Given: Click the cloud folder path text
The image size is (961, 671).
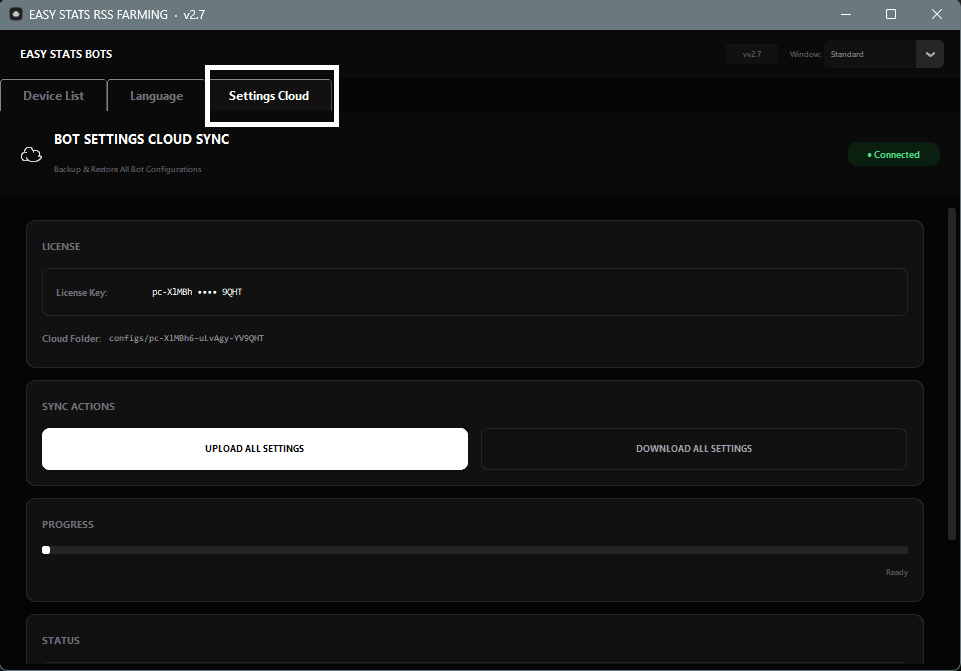Looking at the screenshot, I should [186, 338].
